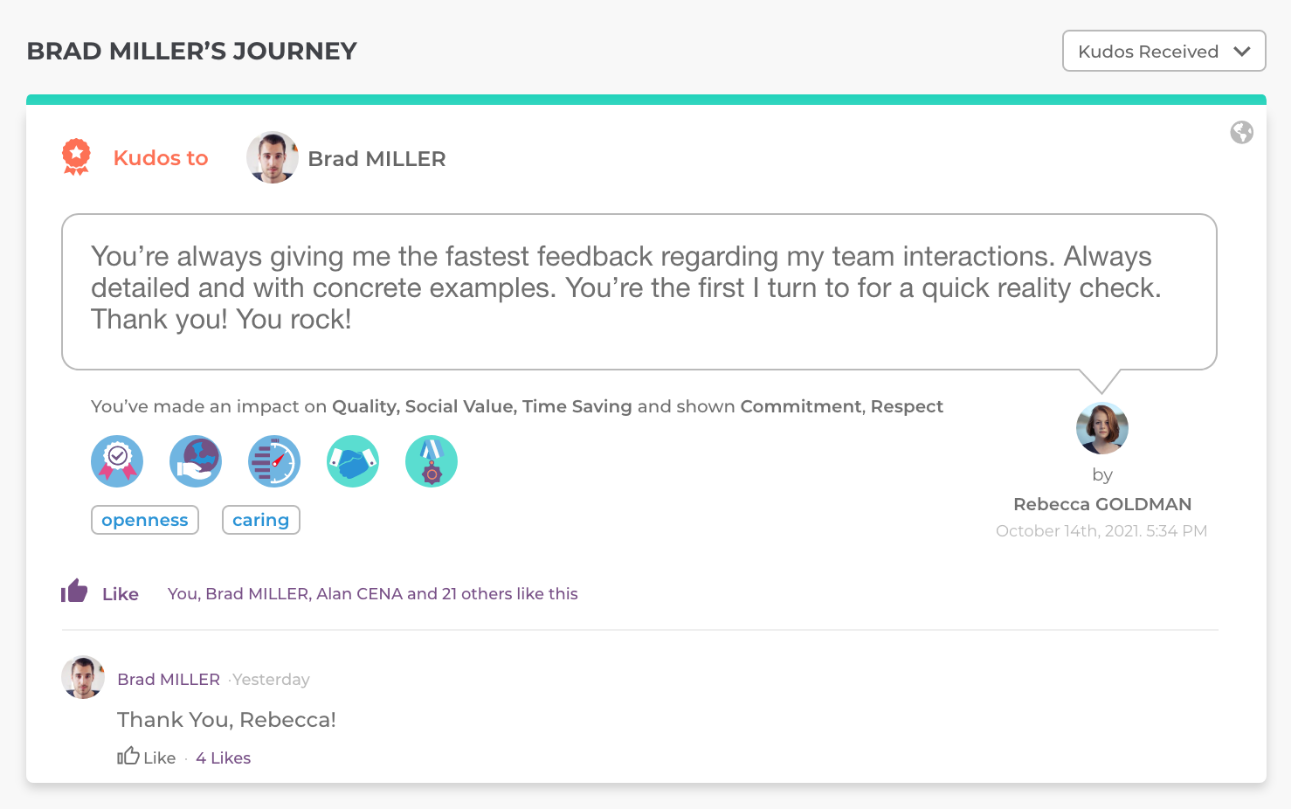Click the Kudos award ribbon icon

pyautogui.click(x=76, y=157)
